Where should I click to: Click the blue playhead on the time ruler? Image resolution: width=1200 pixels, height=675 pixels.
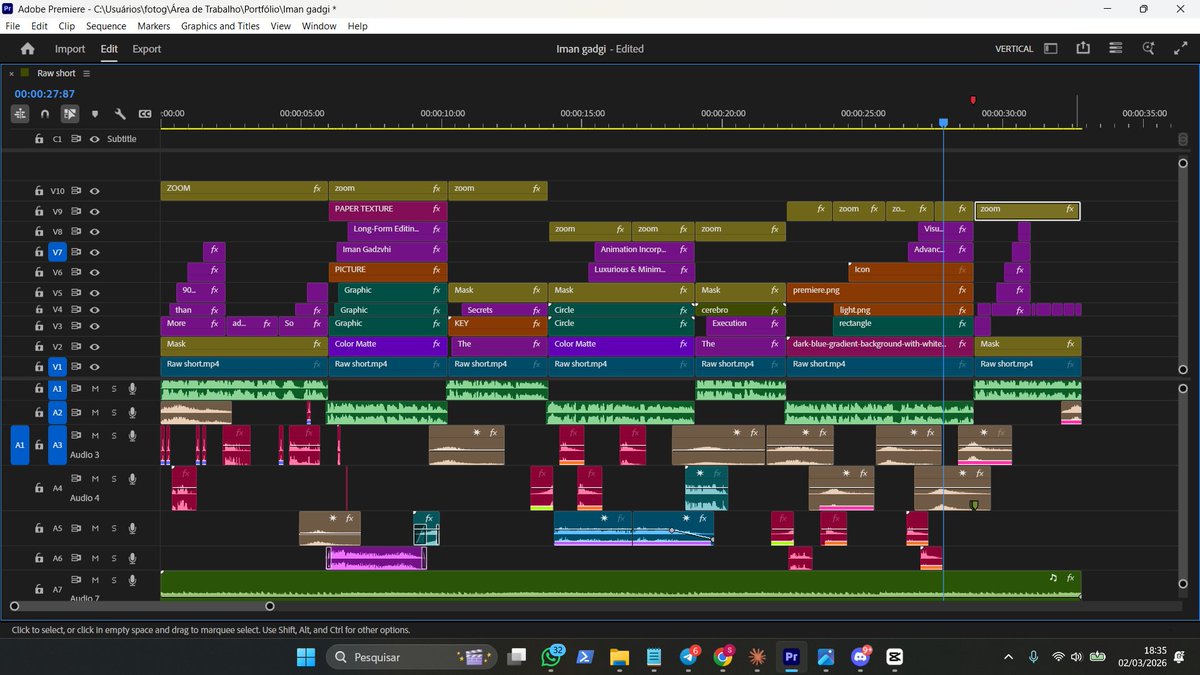pyautogui.click(x=943, y=123)
